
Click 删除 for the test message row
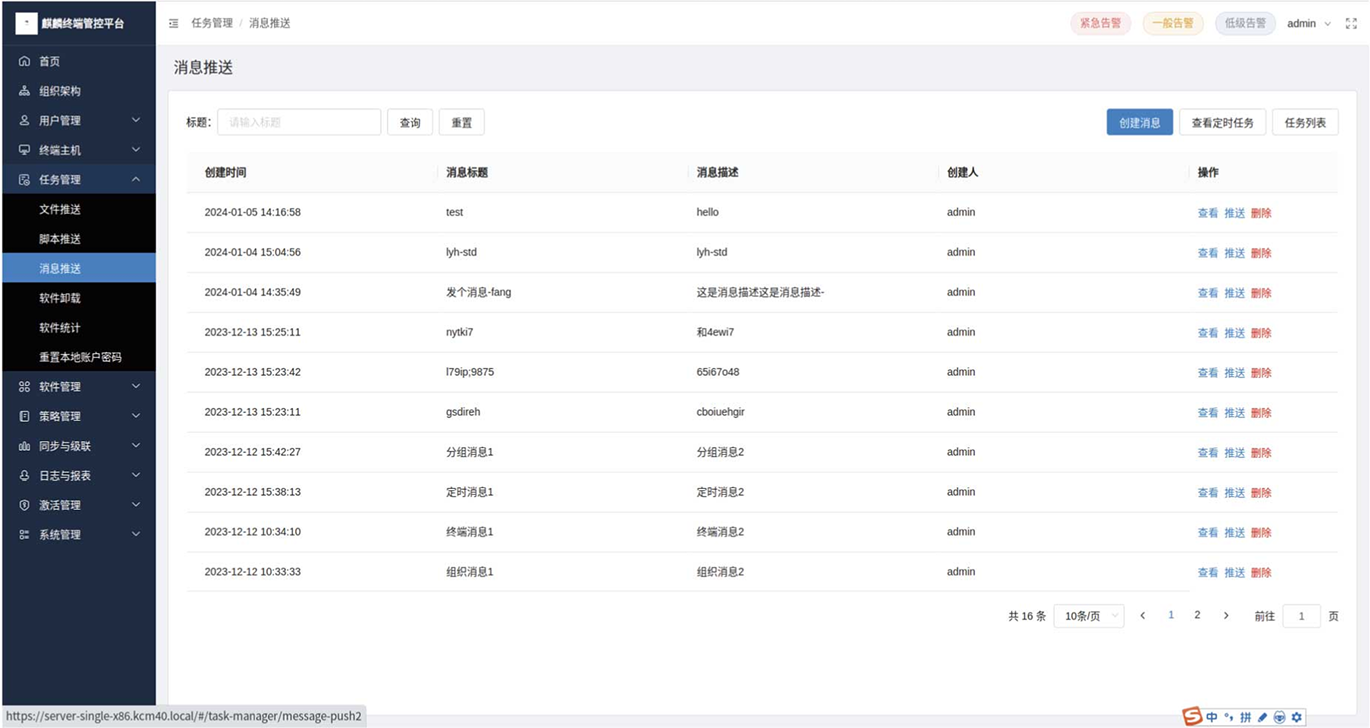click(x=1261, y=213)
